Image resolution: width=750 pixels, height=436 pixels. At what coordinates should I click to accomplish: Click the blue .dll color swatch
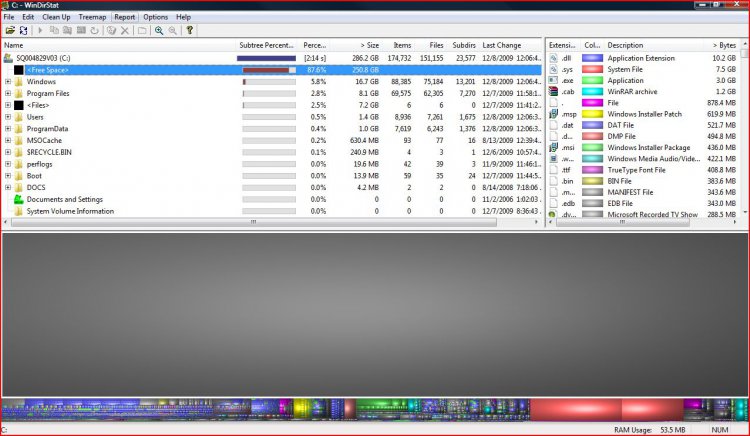(592, 58)
